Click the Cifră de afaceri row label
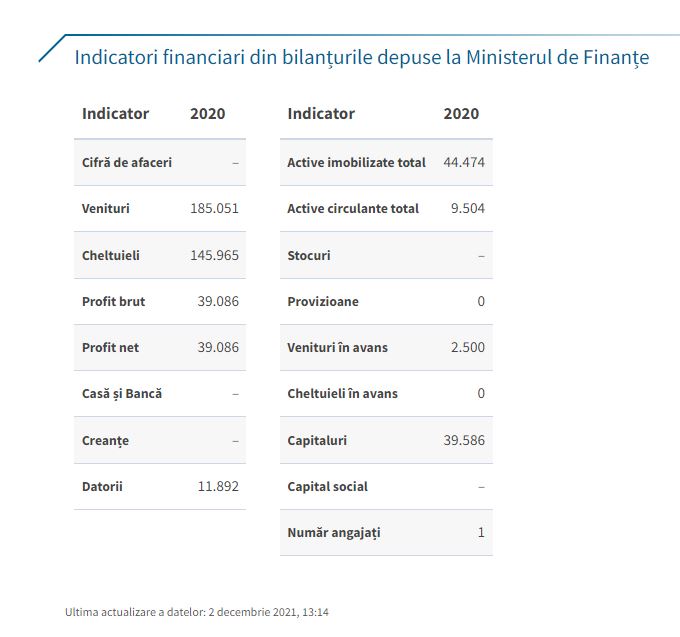Viewport: 680px width, 637px height. [x=127, y=162]
